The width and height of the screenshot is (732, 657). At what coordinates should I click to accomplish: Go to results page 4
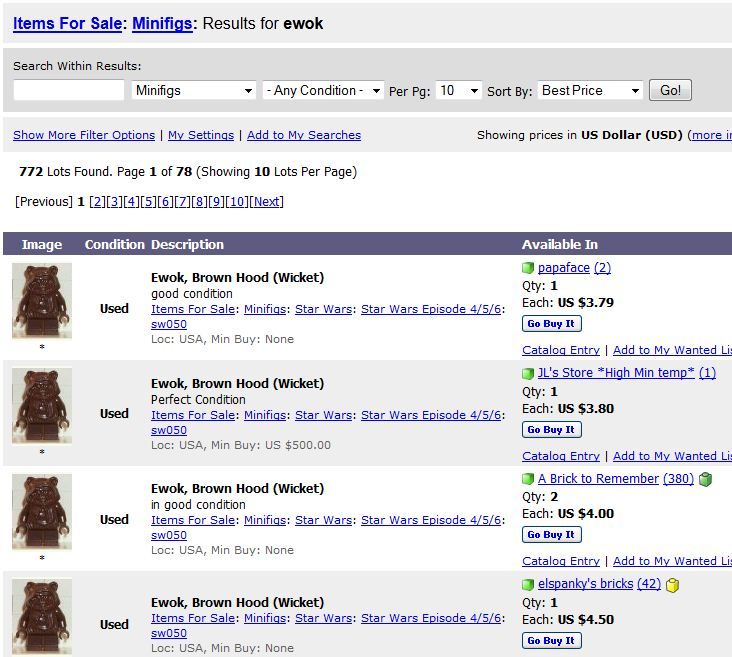pyautogui.click(x=131, y=202)
